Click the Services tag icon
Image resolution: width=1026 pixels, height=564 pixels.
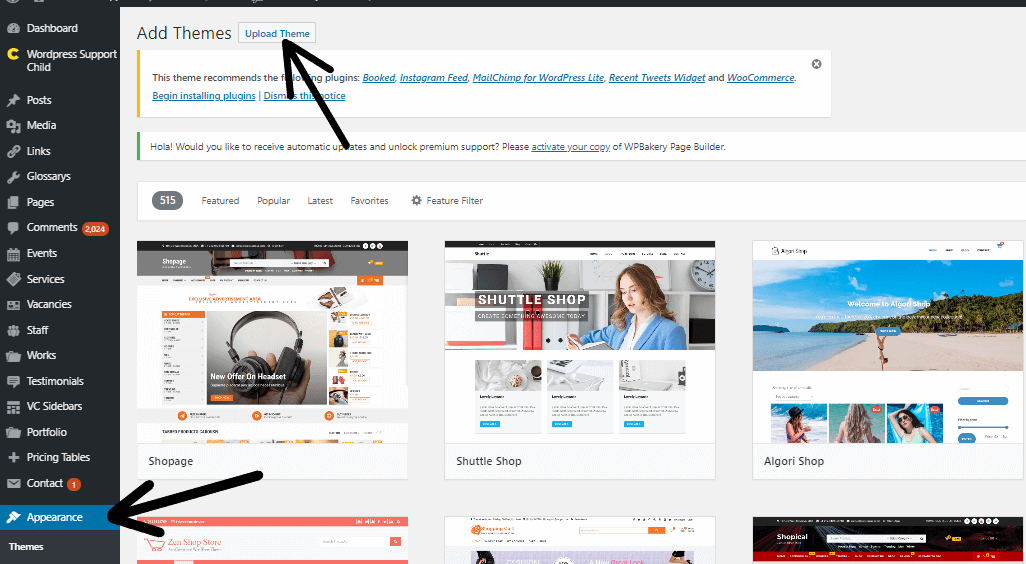(x=13, y=279)
